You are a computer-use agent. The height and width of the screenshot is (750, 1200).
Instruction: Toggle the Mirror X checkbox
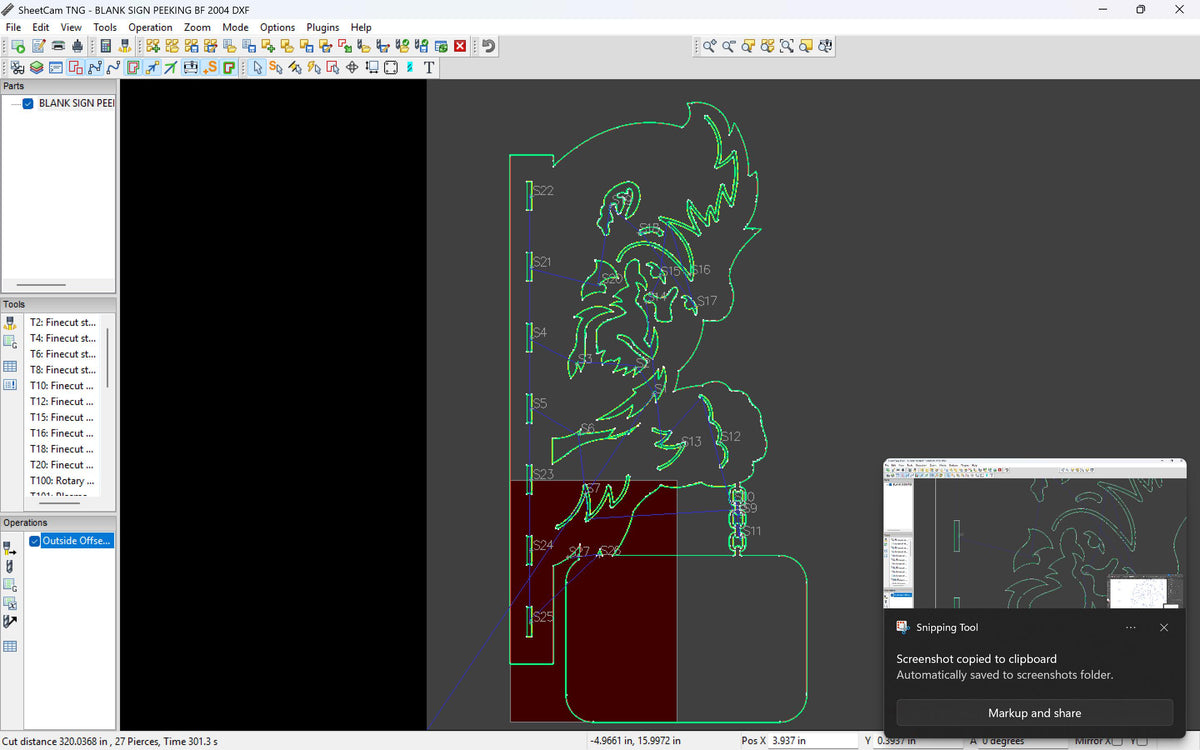(1117, 741)
